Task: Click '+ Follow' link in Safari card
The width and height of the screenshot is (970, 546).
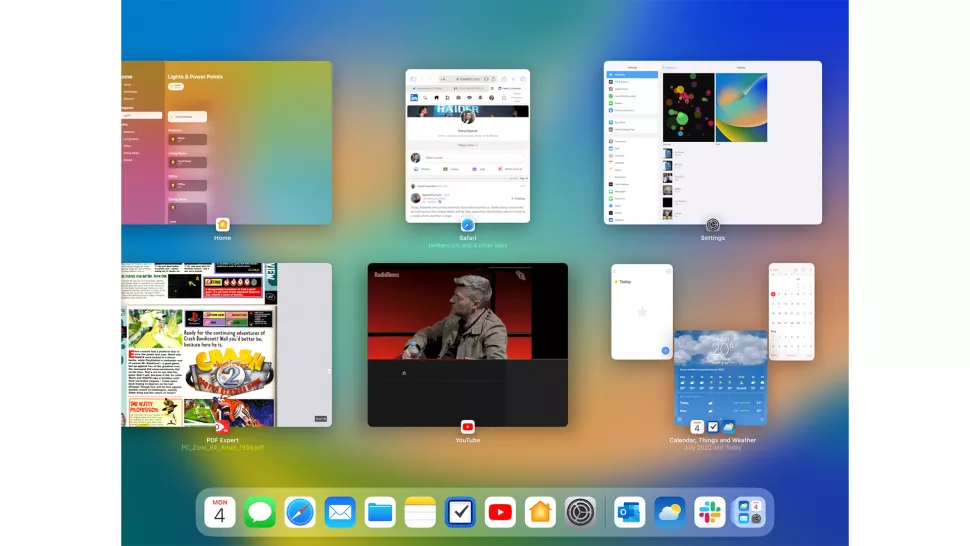Action: (518, 198)
